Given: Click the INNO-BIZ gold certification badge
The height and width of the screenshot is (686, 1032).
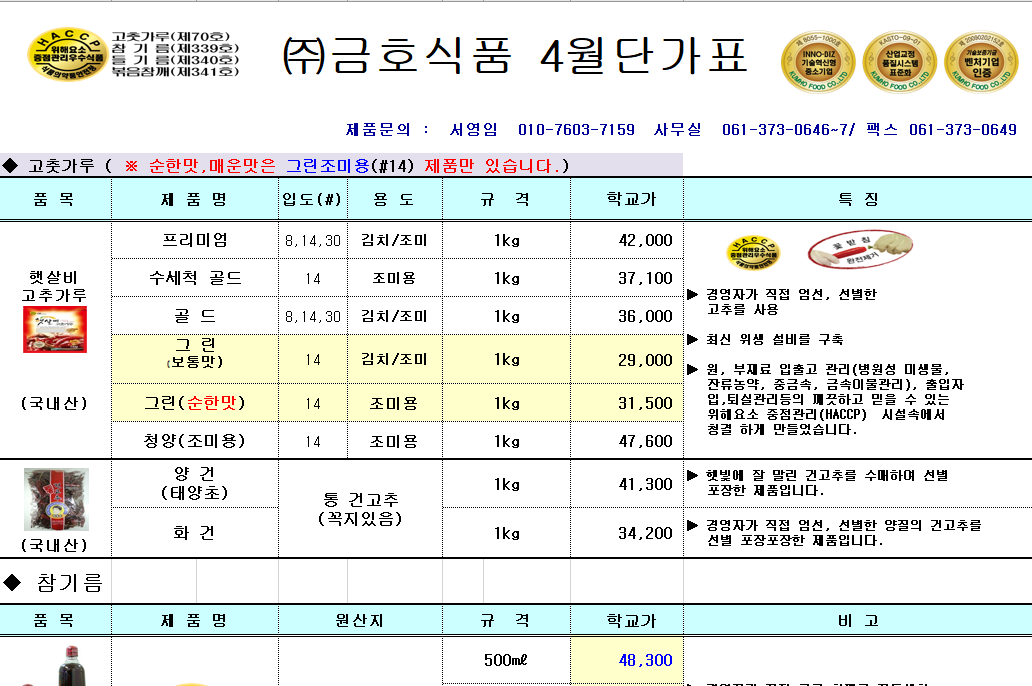Looking at the screenshot, I should click(x=818, y=62).
